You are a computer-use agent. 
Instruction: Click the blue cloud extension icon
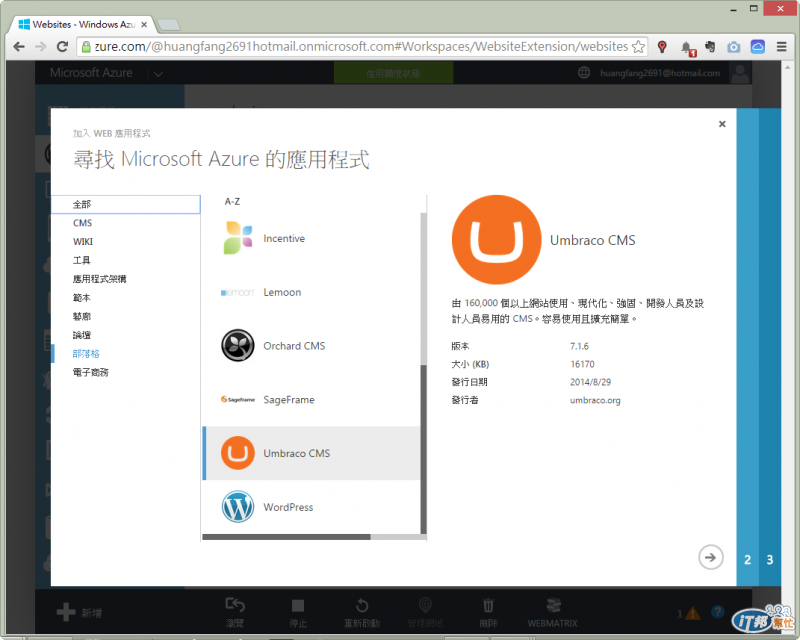(x=758, y=47)
